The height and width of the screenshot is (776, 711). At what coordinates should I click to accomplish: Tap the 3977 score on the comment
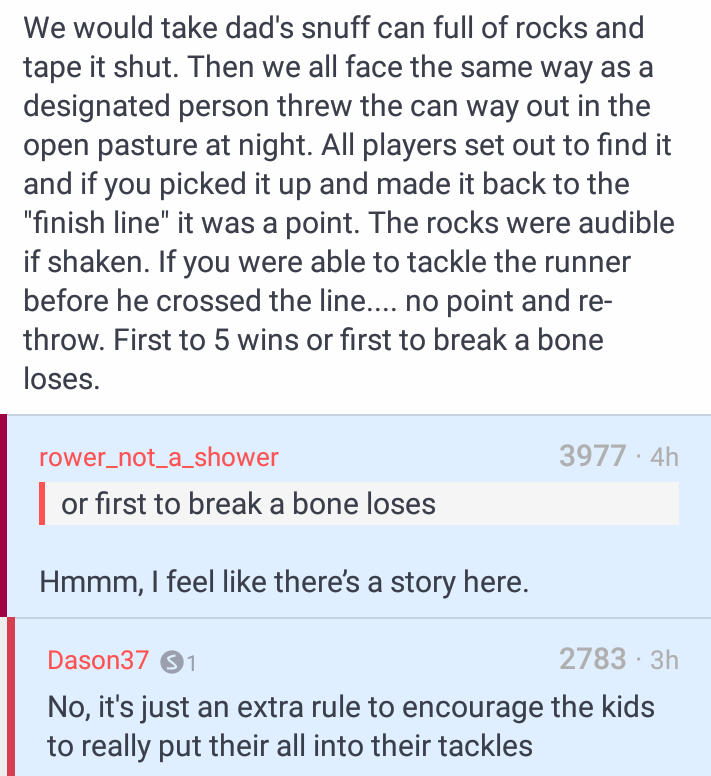(x=592, y=457)
